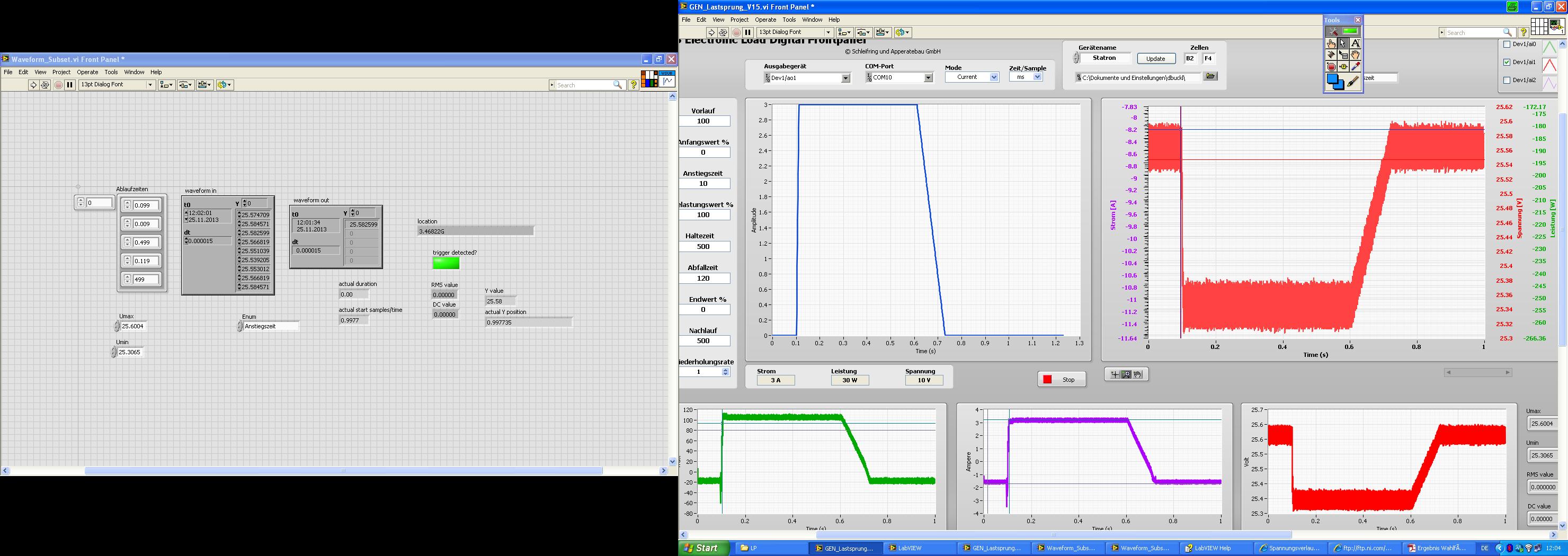Enable the Dev1/ai0 plot checkbox
This screenshot has height=556, width=1568.
click(x=1507, y=44)
